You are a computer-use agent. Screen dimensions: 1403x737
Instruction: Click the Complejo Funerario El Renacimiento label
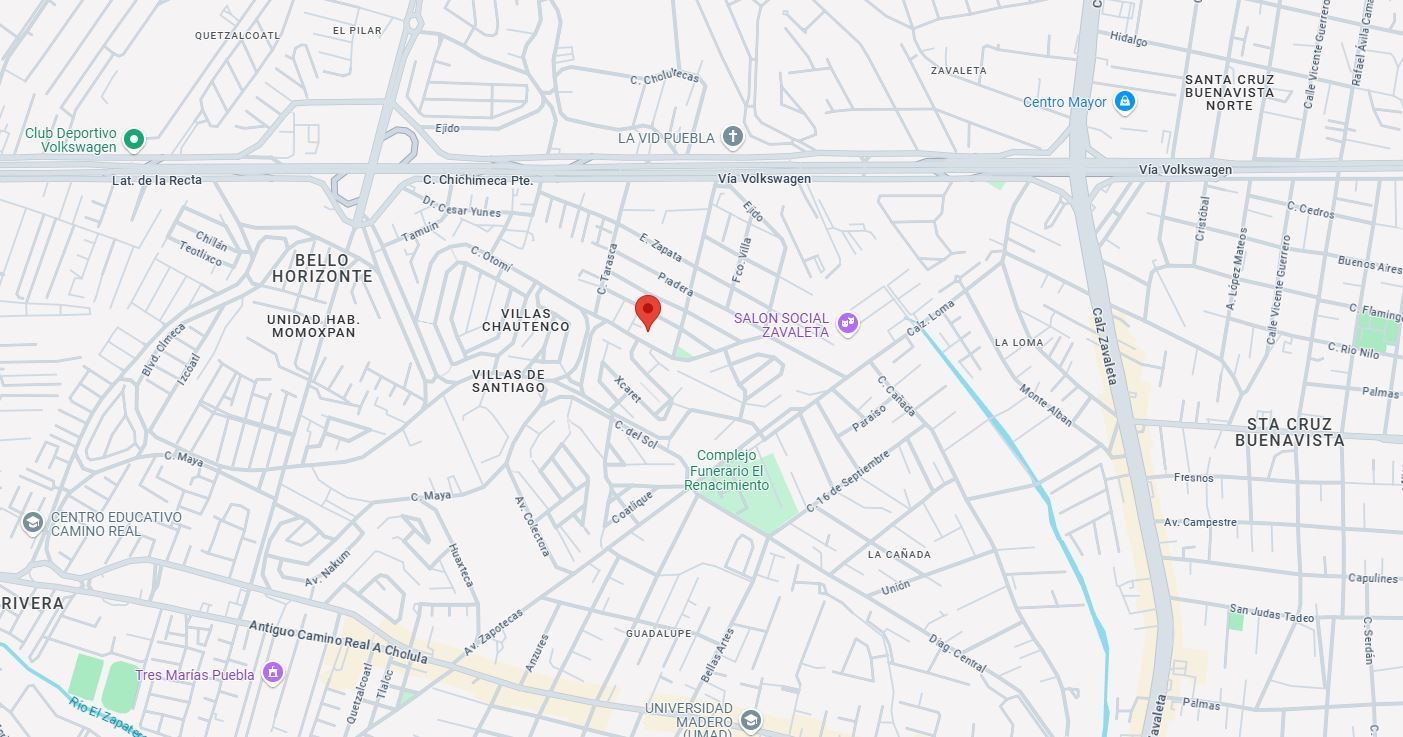coord(727,470)
